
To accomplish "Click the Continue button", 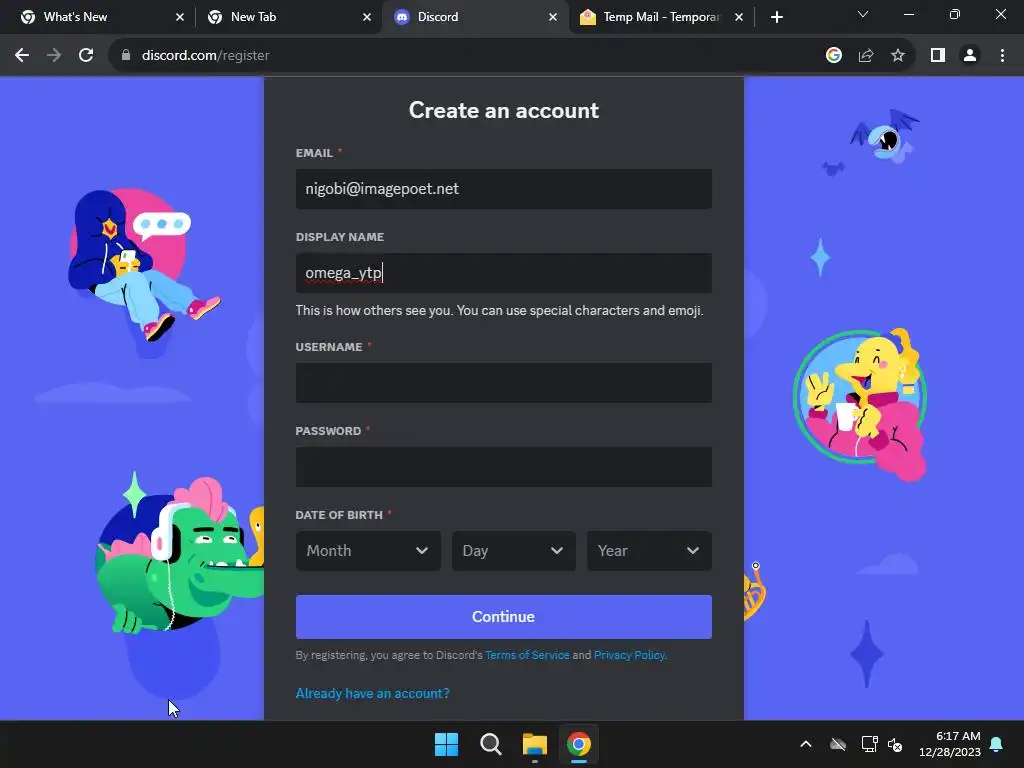I will (x=504, y=616).
